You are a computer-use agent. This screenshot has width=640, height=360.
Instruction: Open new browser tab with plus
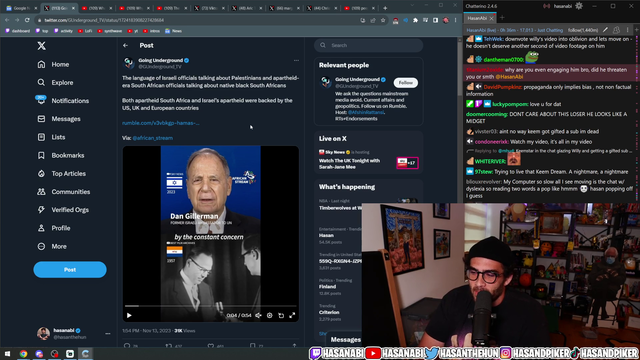click(x=385, y=8)
